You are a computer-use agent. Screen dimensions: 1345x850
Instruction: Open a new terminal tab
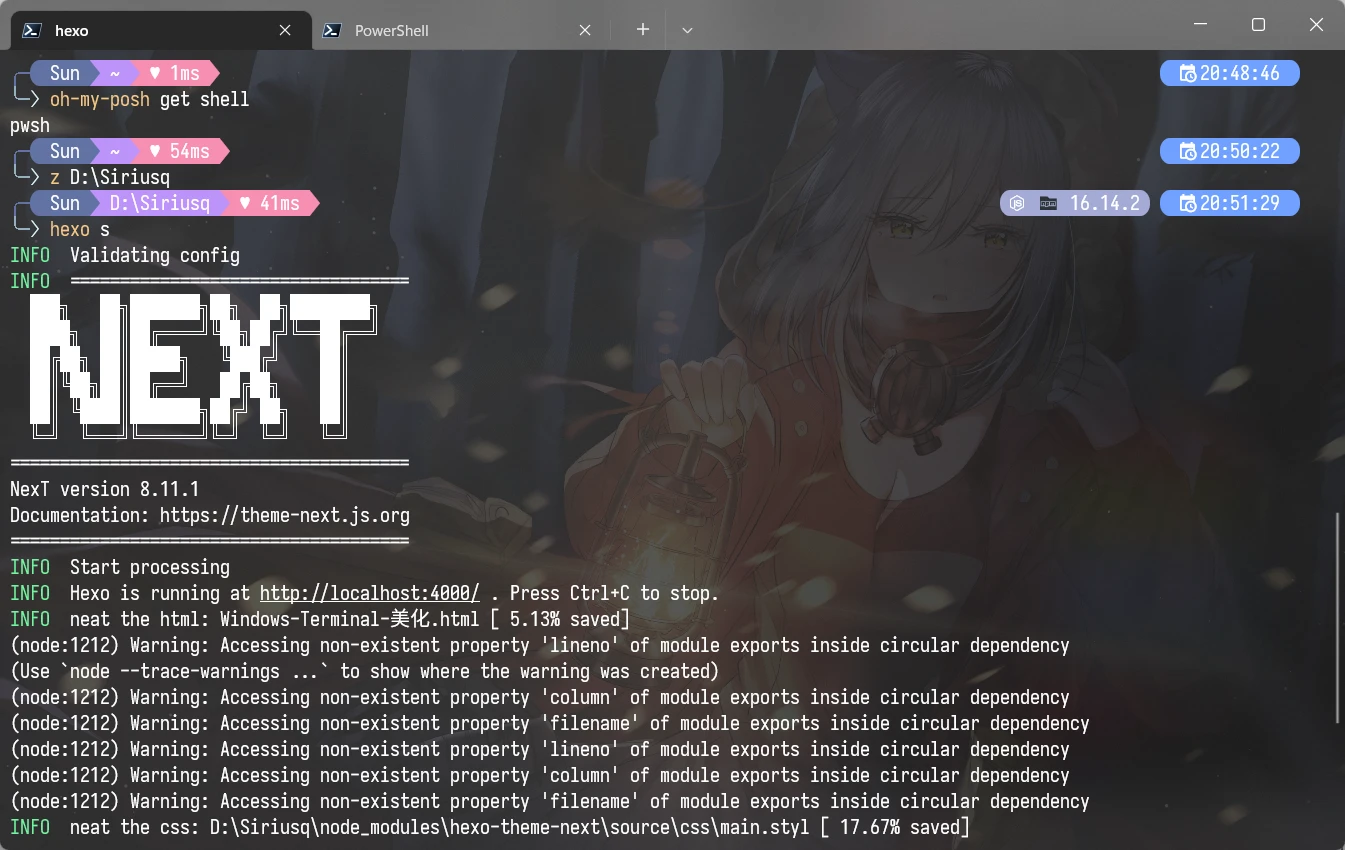(x=643, y=30)
